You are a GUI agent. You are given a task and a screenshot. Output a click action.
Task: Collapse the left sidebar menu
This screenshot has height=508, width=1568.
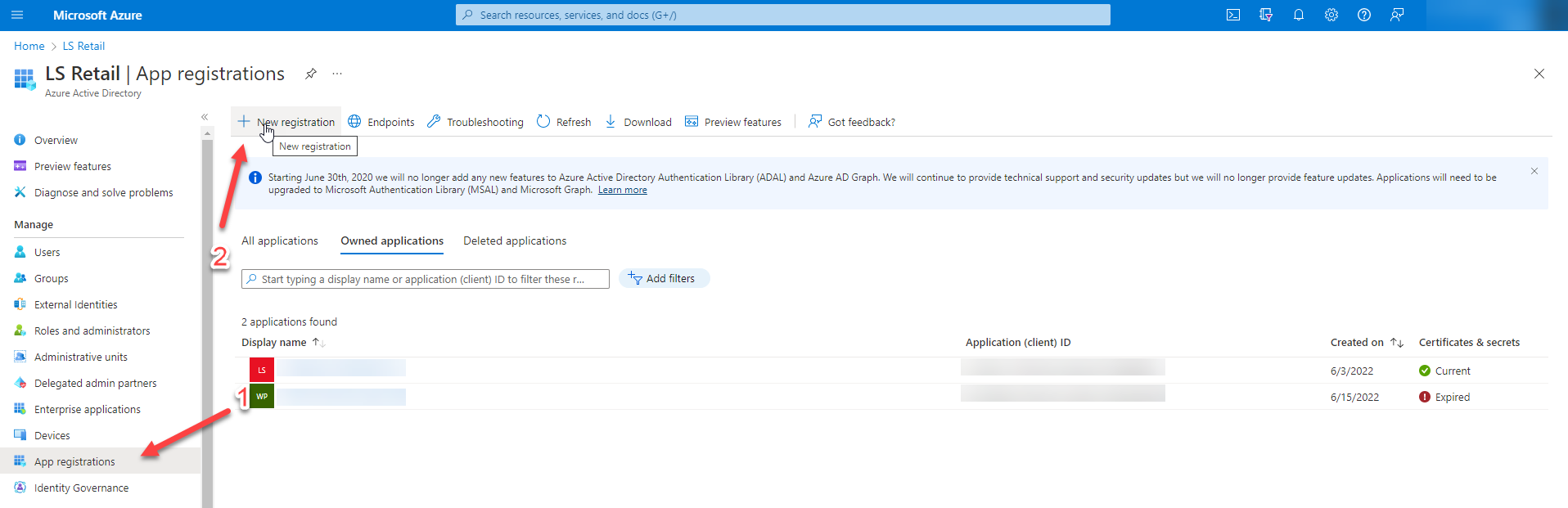click(x=205, y=117)
